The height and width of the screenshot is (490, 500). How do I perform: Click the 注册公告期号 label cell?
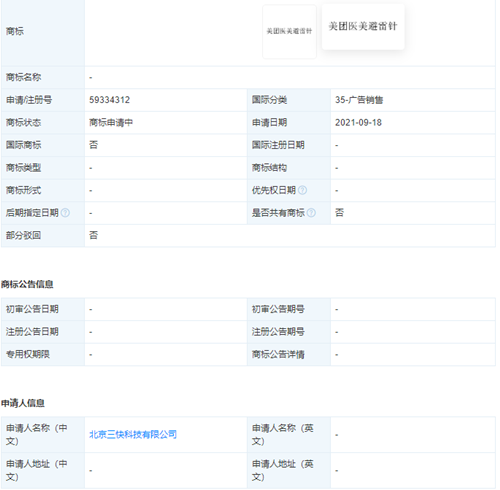tap(289, 332)
